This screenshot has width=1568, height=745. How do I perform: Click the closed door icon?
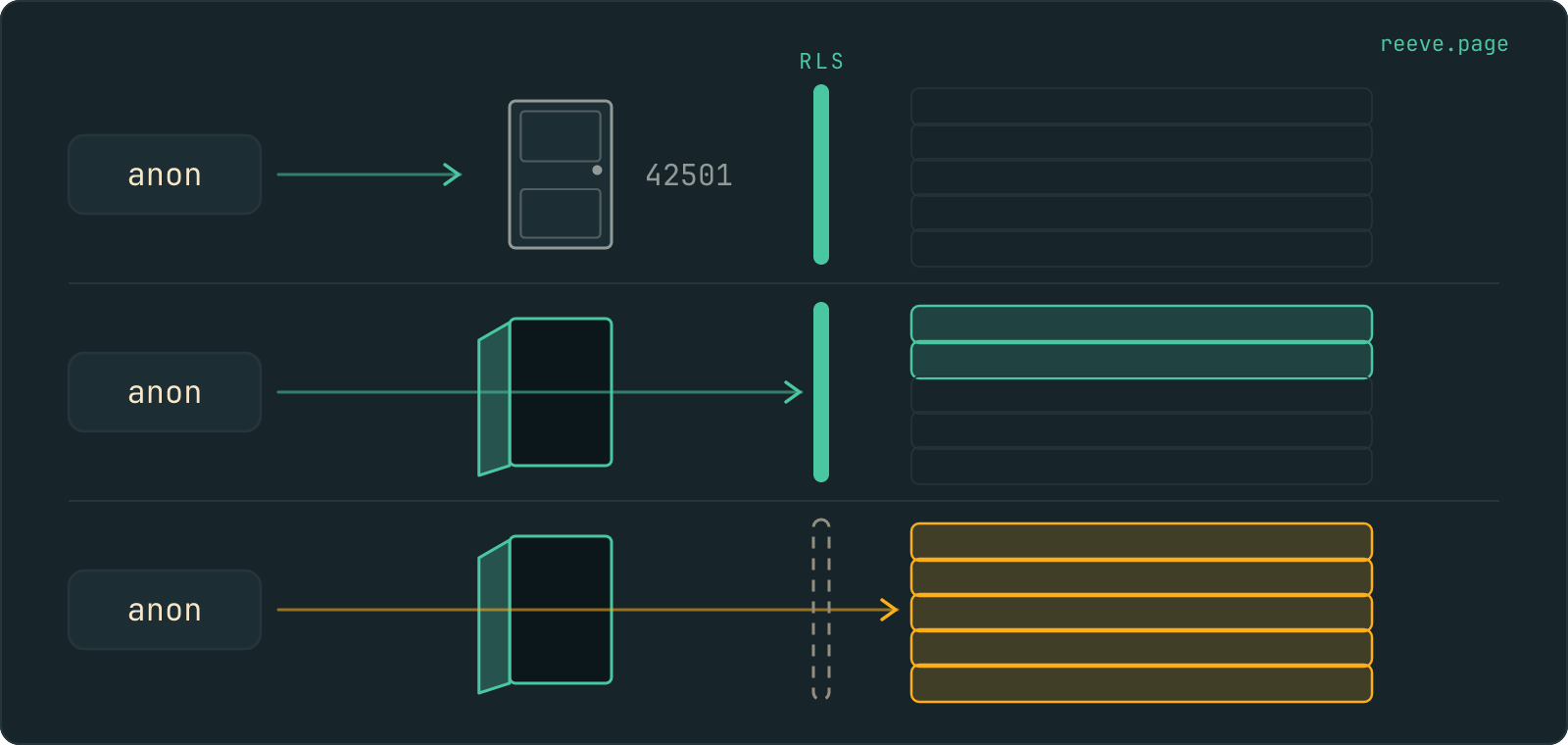pyautogui.click(x=561, y=174)
